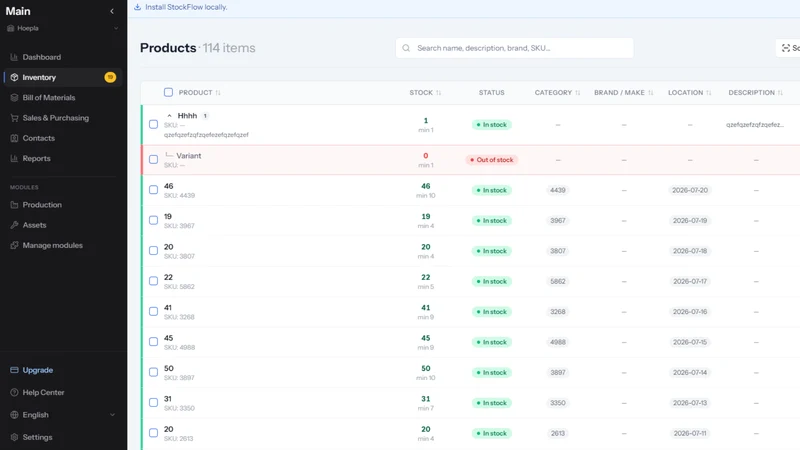Click the Out of stock status badge
The height and width of the screenshot is (450, 800).
tap(491, 160)
